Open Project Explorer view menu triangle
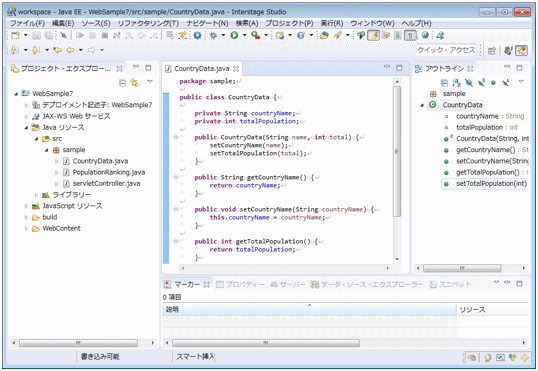 tap(150, 82)
